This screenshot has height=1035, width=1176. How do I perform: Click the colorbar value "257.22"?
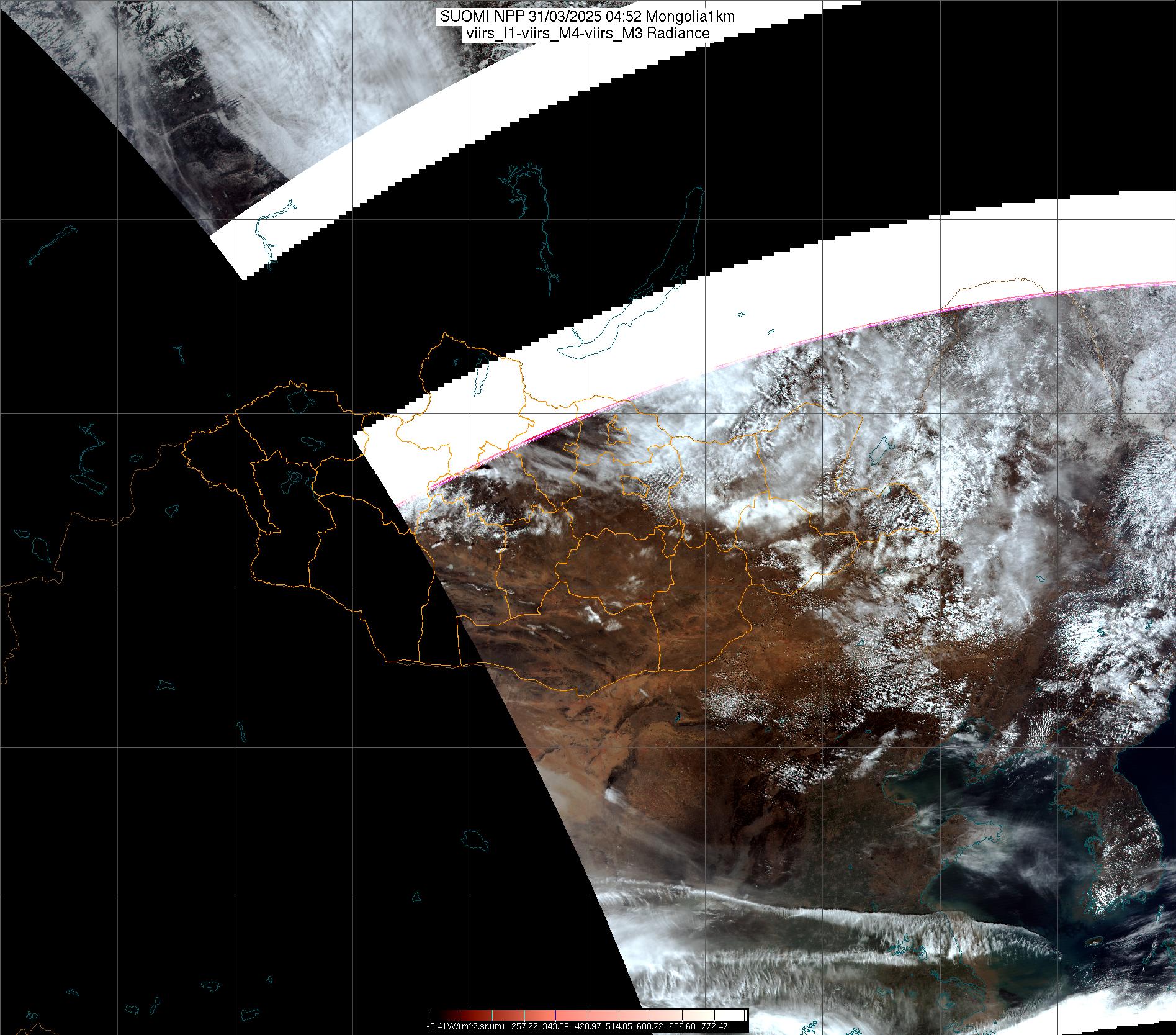pos(523,1026)
